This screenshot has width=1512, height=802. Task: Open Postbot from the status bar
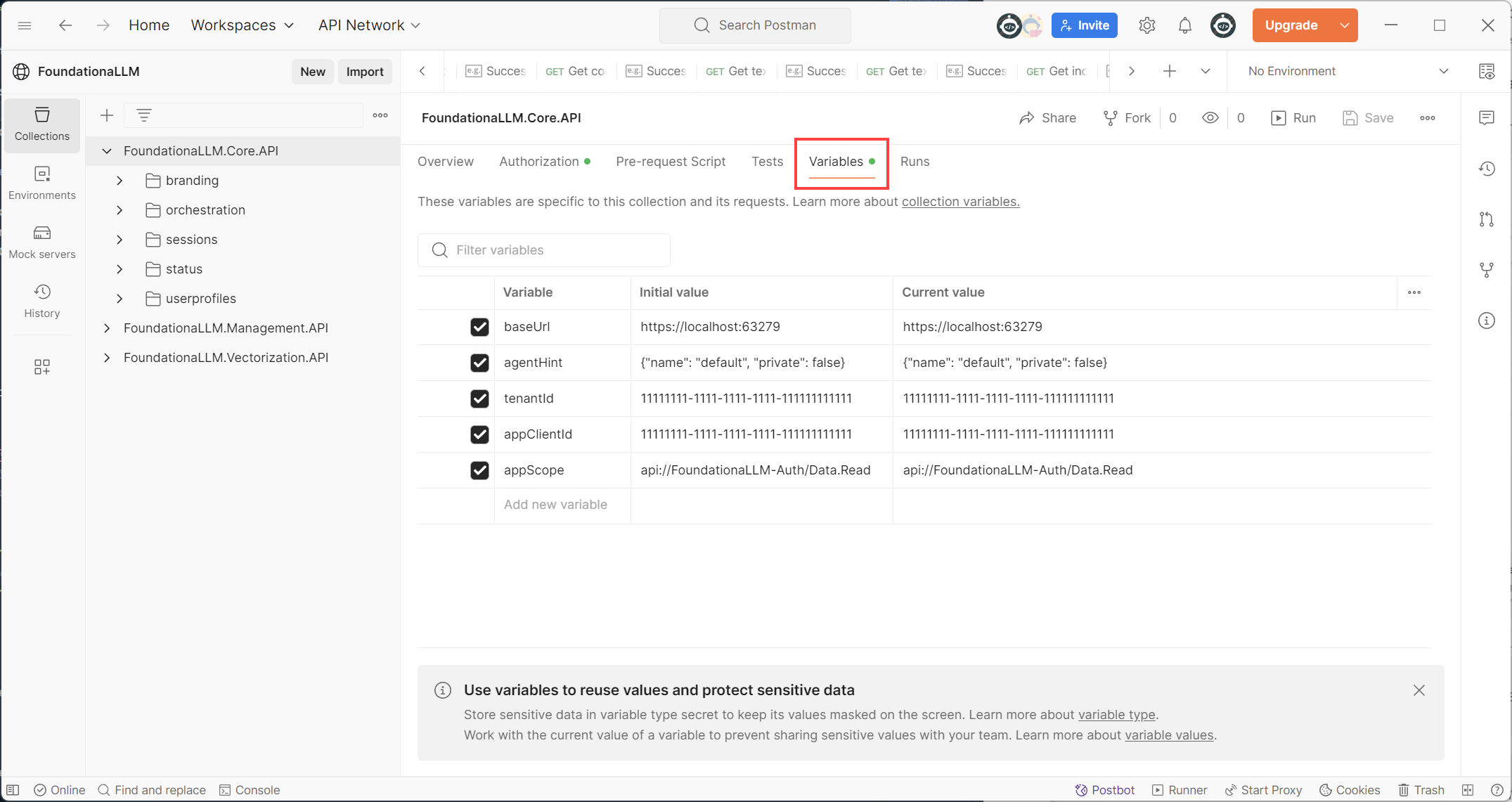[x=1105, y=790]
